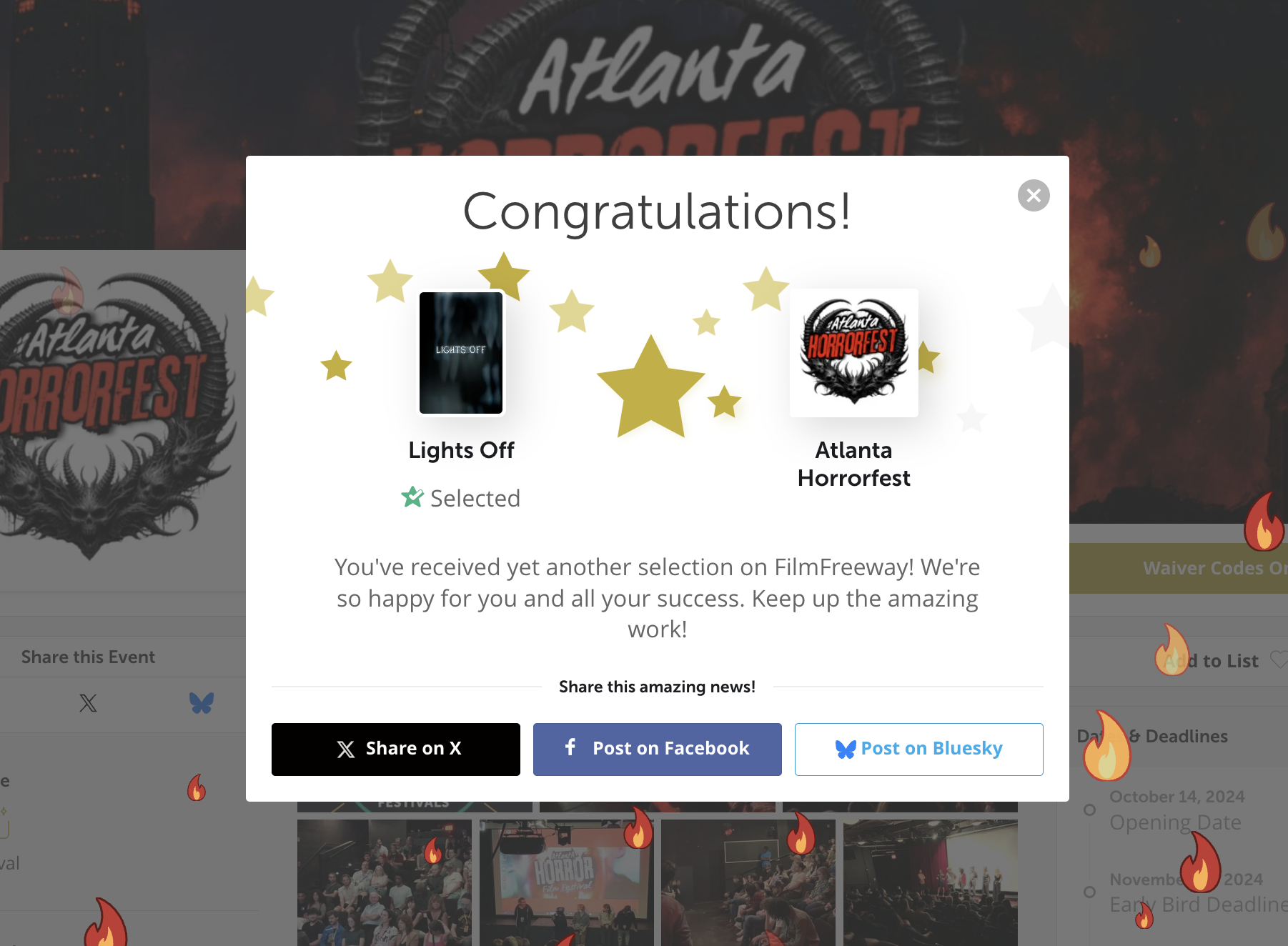The image size is (1288, 946).
Task: Click the green Selected star icon
Action: click(x=412, y=497)
